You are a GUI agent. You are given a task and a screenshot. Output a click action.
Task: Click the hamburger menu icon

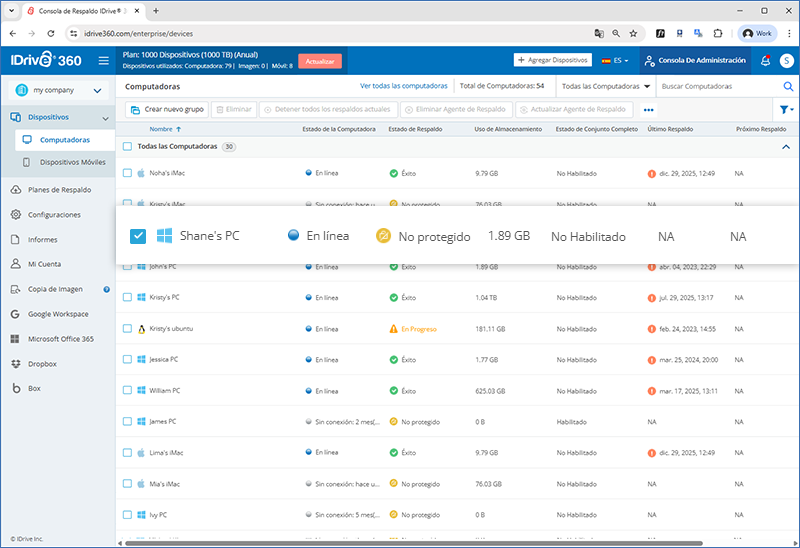coord(104,61)
